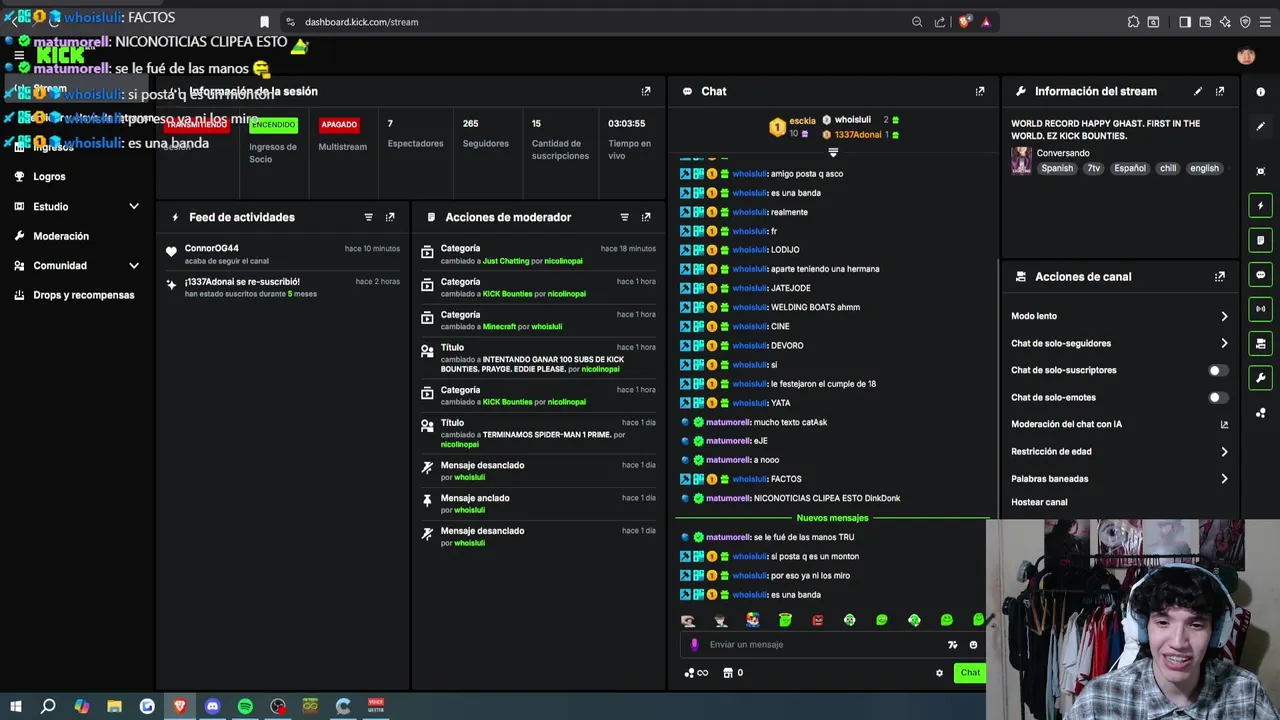Viewport: 1280px width, 720px height.
Task: Pop out the Chat panel
Action: pos(980,91)
